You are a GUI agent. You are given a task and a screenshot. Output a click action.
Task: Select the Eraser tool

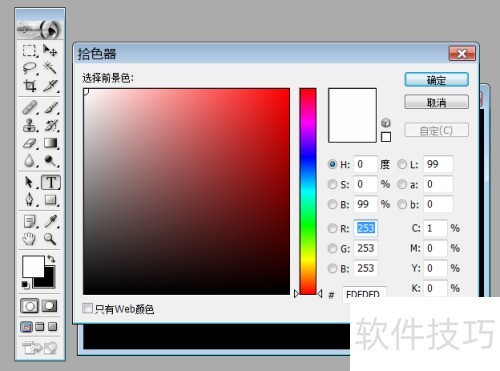pos(29,143)
